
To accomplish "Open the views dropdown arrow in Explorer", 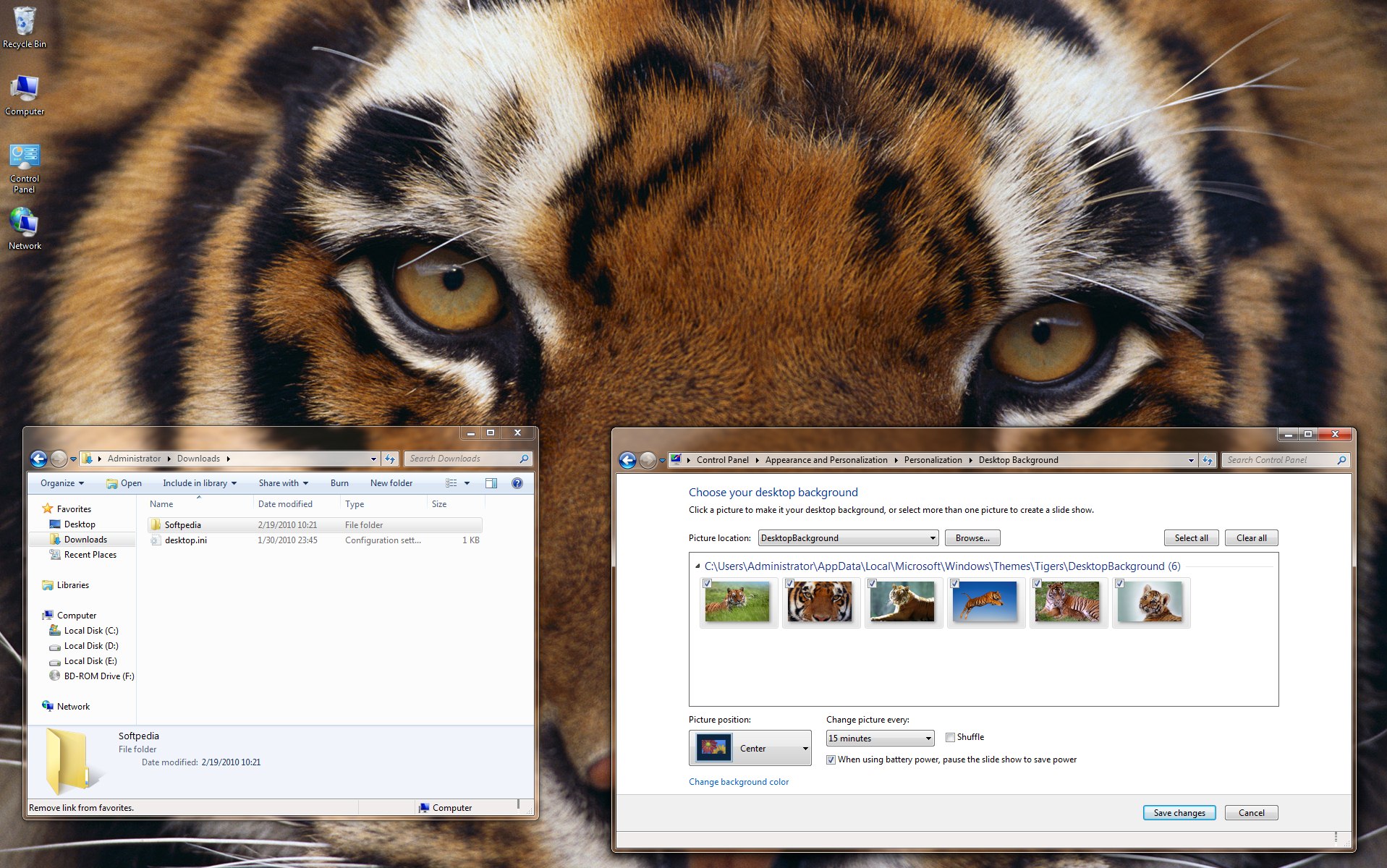I will click(x=467, y=483).
